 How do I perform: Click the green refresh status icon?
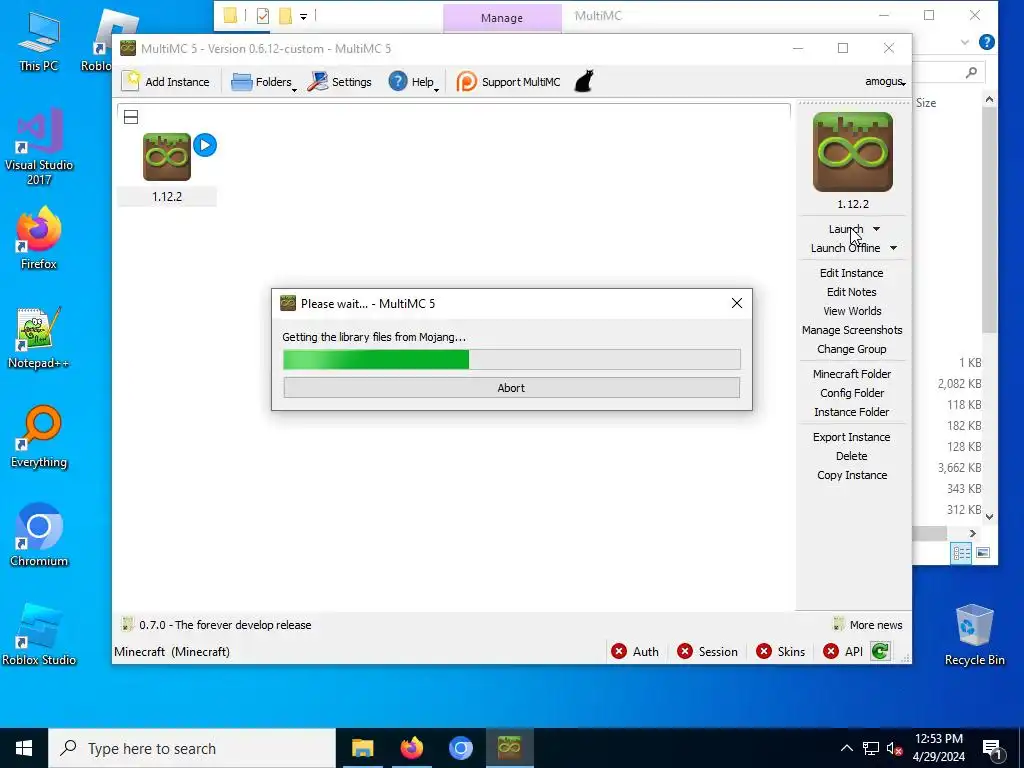(x=880, y=651)
